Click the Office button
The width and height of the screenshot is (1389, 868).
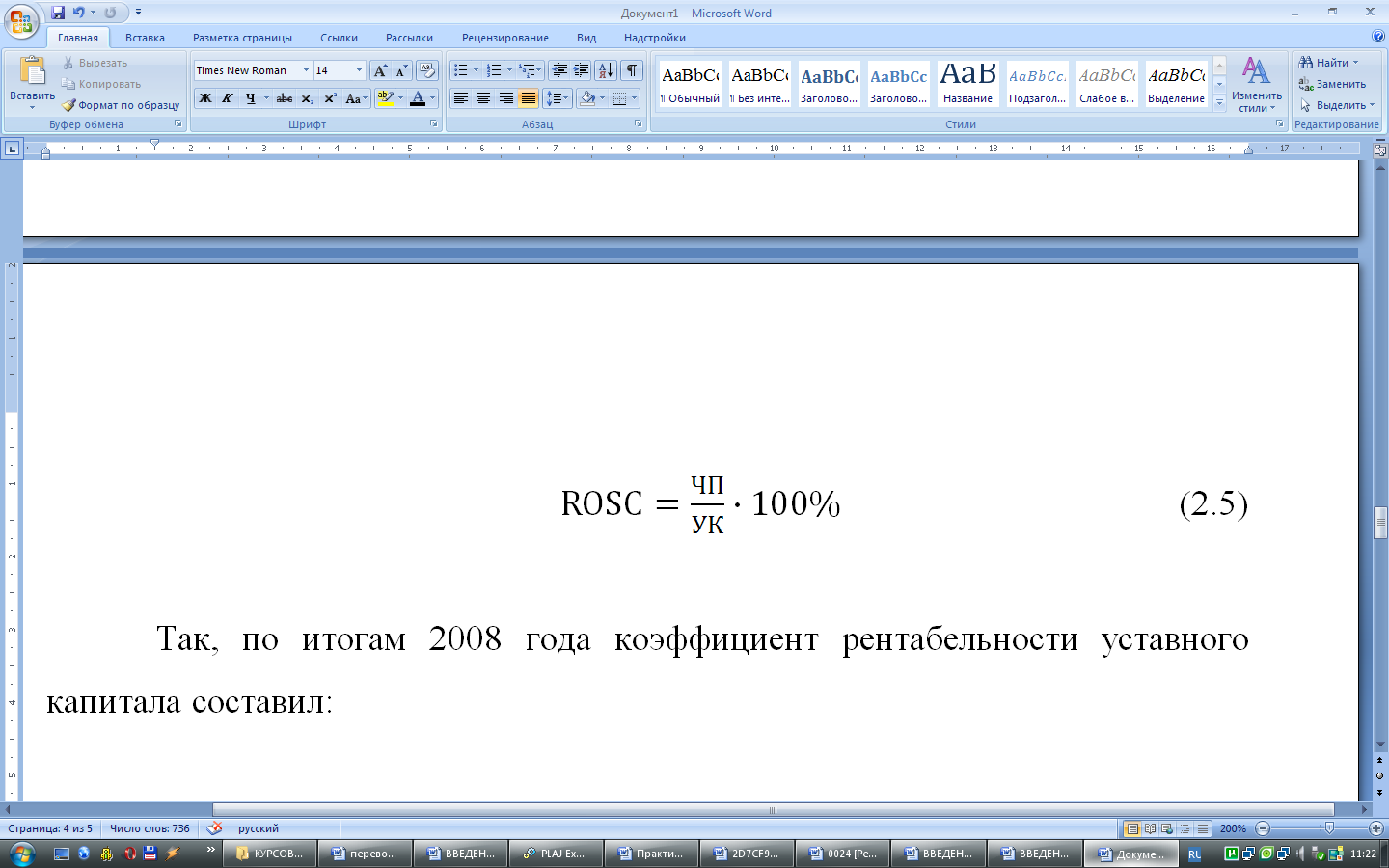21,21
